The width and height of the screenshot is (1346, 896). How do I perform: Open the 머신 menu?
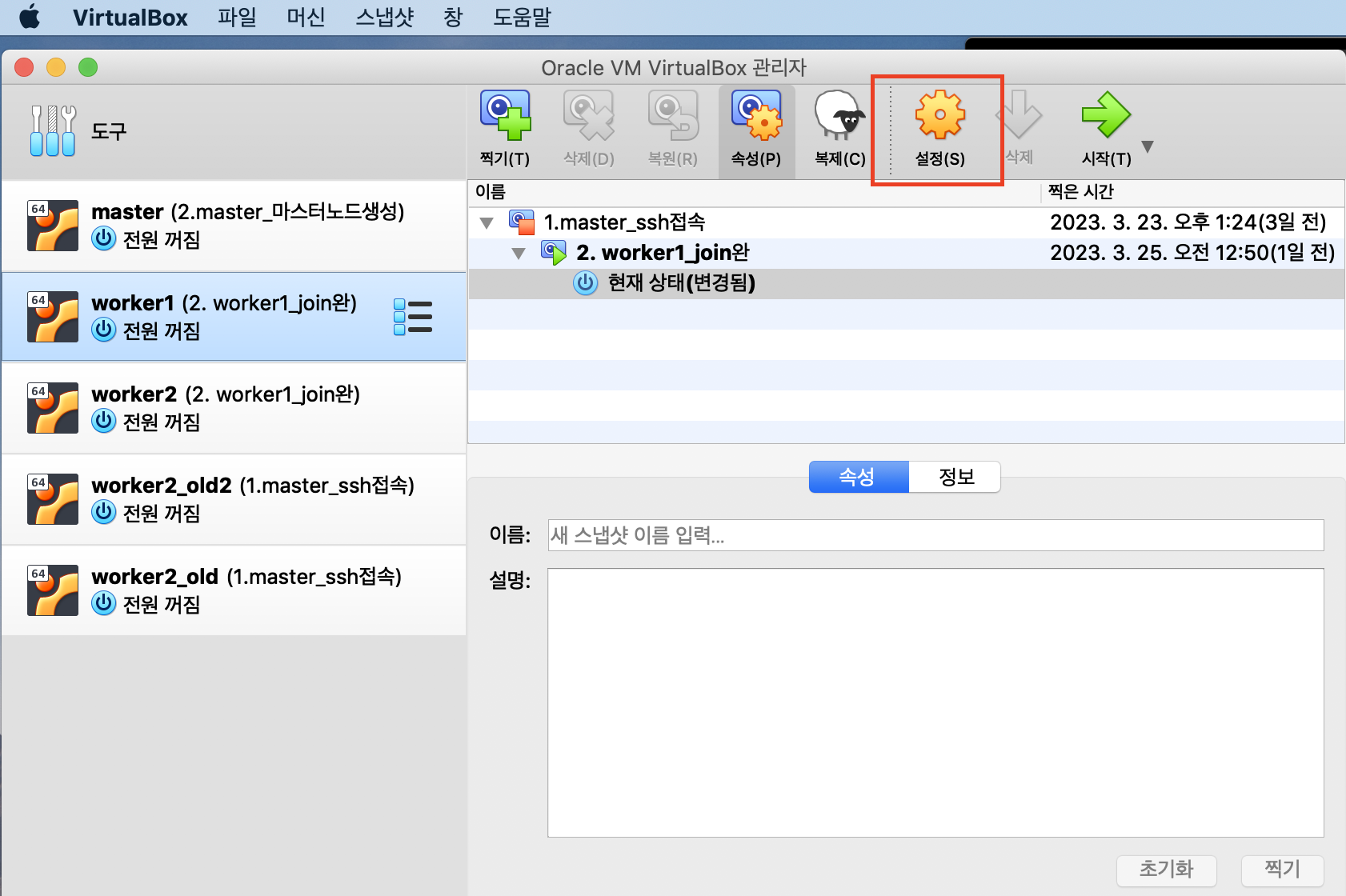pyautogui.click(x=306, y=17)
